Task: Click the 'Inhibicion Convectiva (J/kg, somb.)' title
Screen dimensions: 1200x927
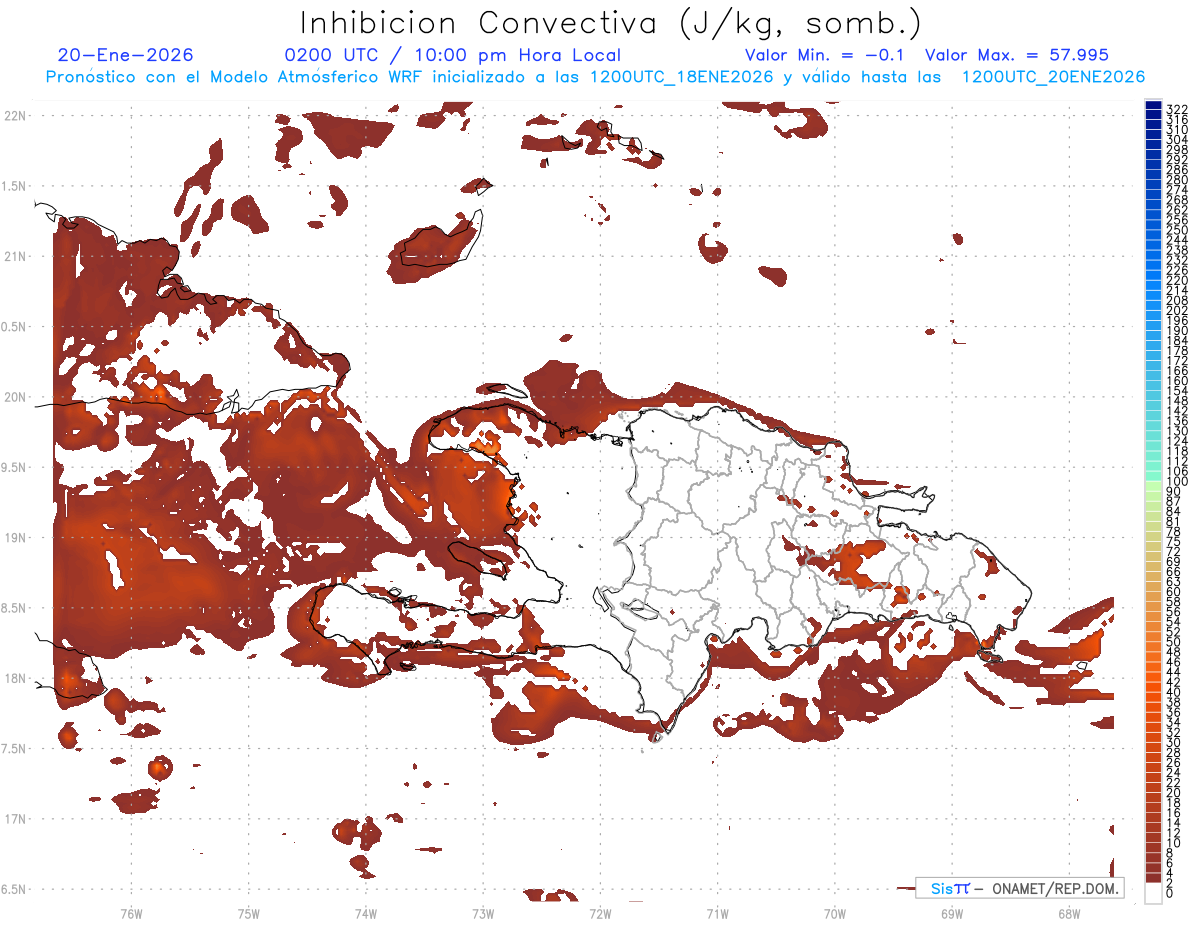Action: tap(611, 24)
